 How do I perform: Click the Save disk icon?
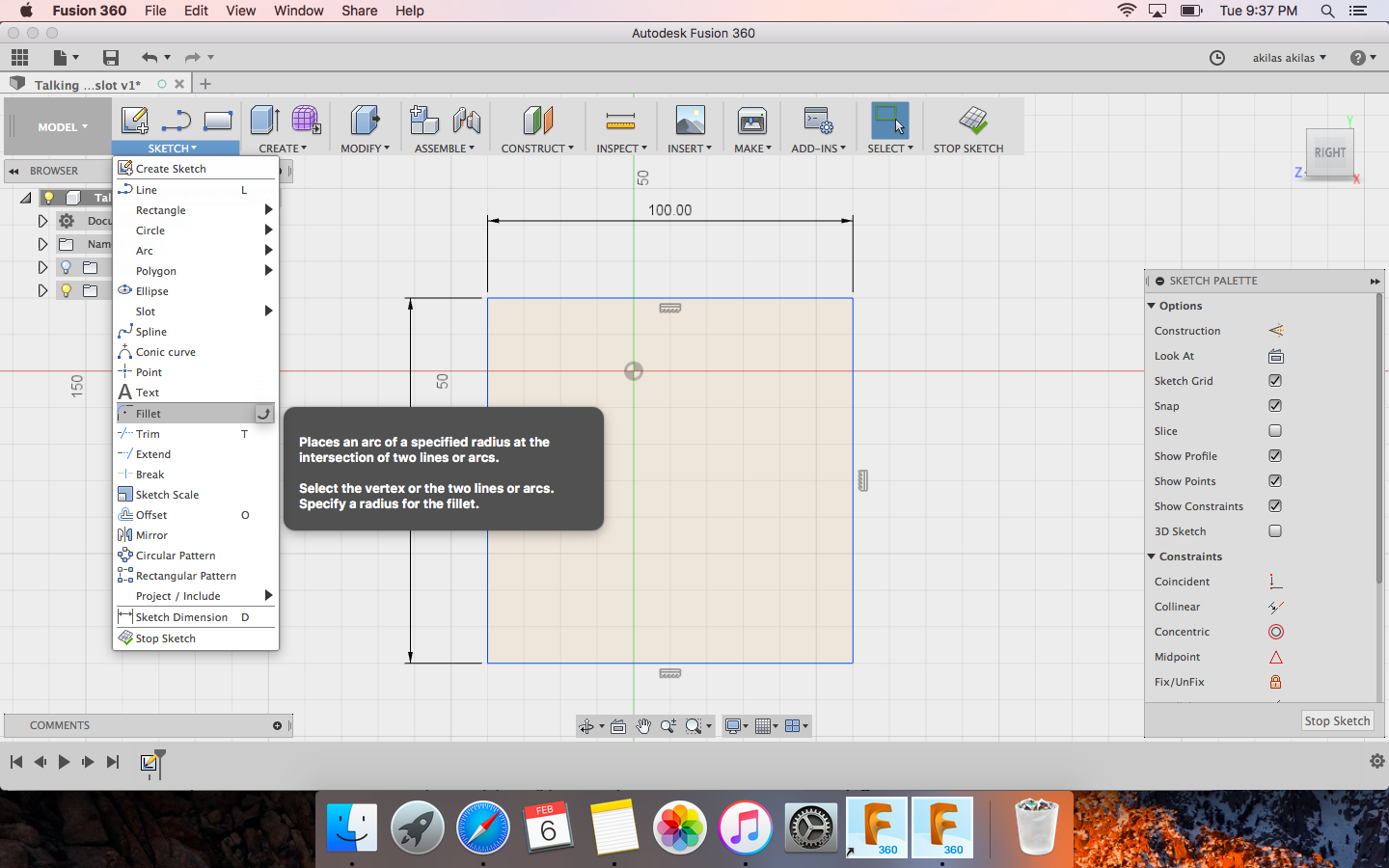[111, 58]
